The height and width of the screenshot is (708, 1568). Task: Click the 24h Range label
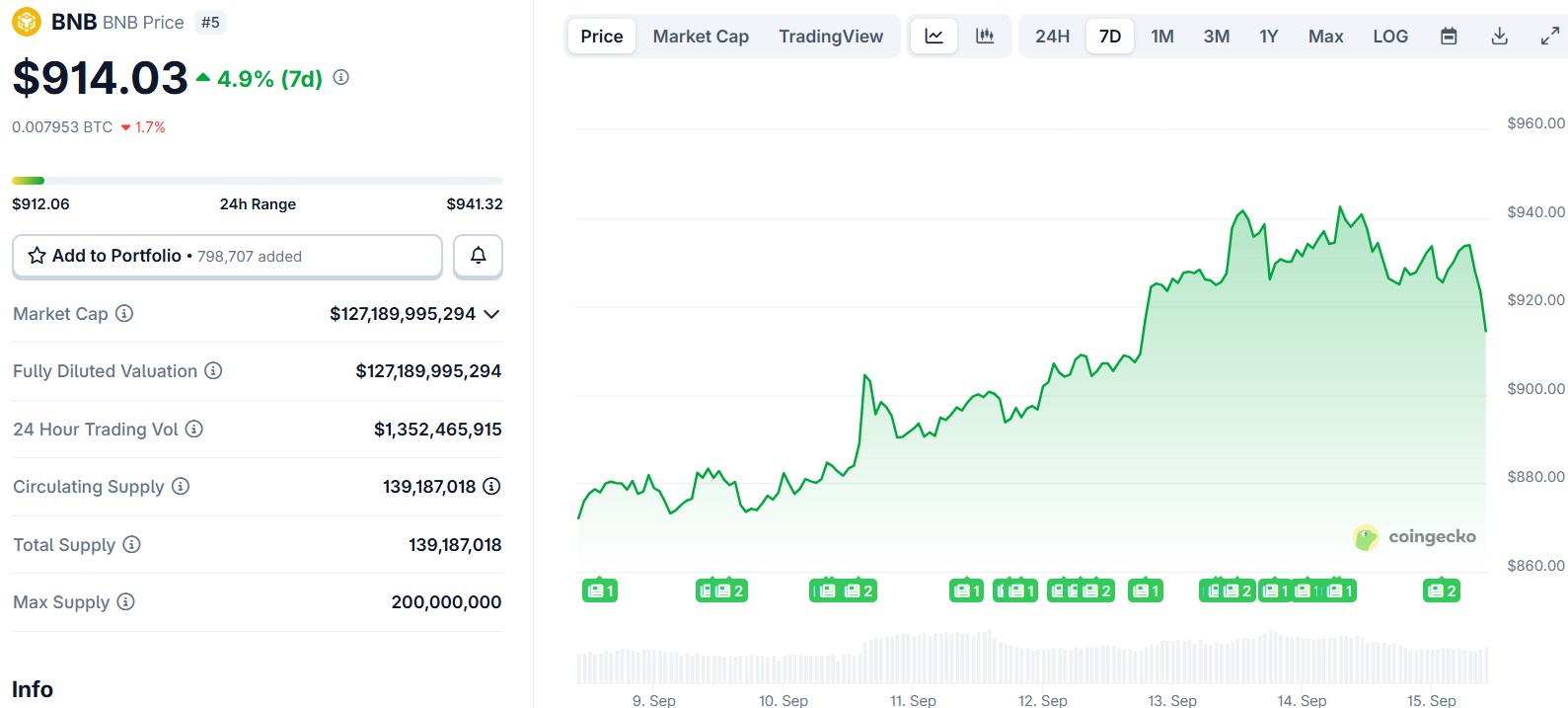258,204
